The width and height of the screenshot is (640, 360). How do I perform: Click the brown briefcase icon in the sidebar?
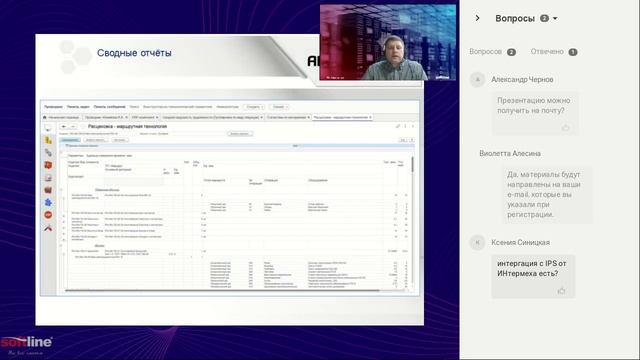pos(48,190)
